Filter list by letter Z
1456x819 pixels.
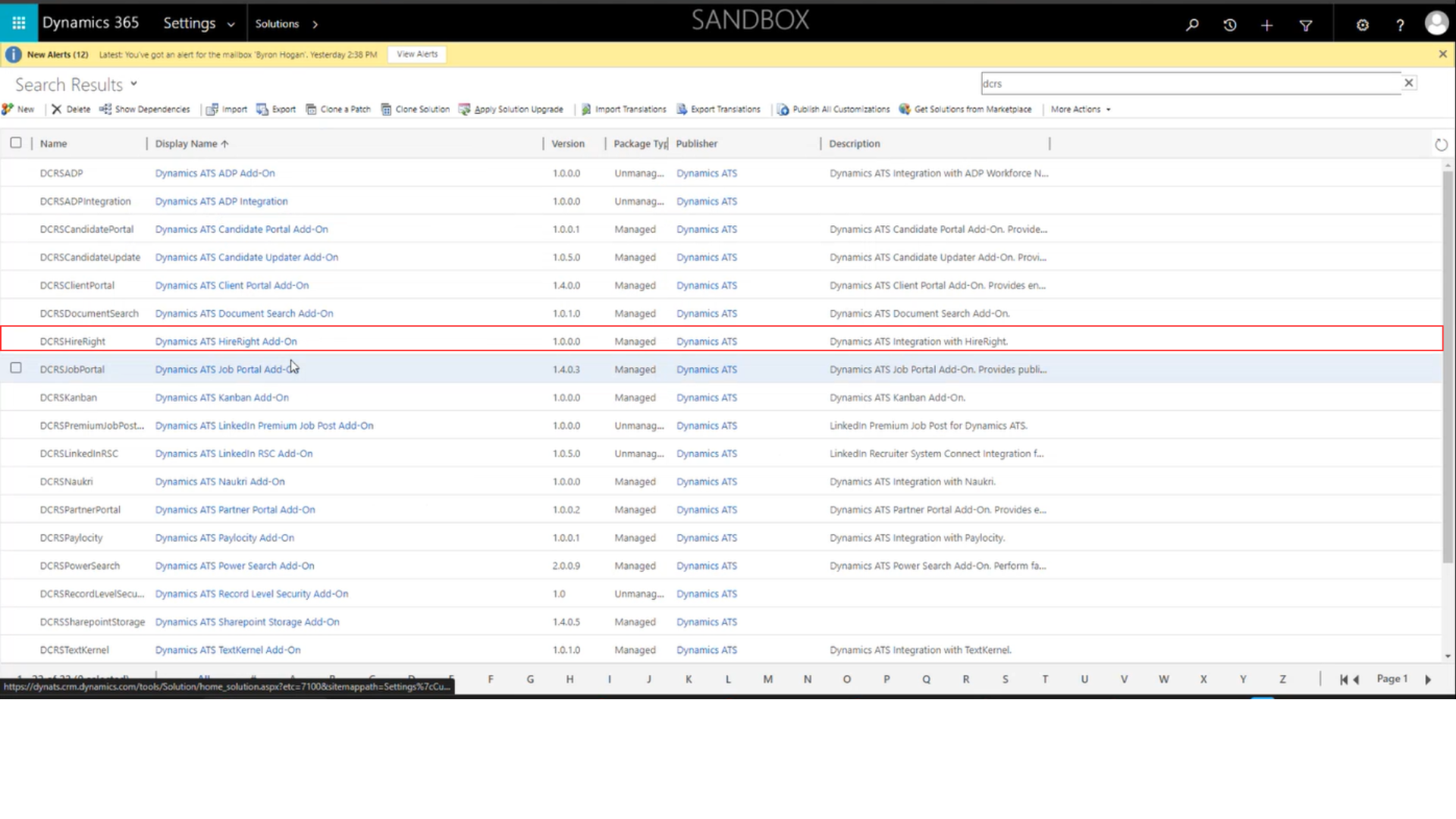pyautogui.click(x=1282, y=679)
